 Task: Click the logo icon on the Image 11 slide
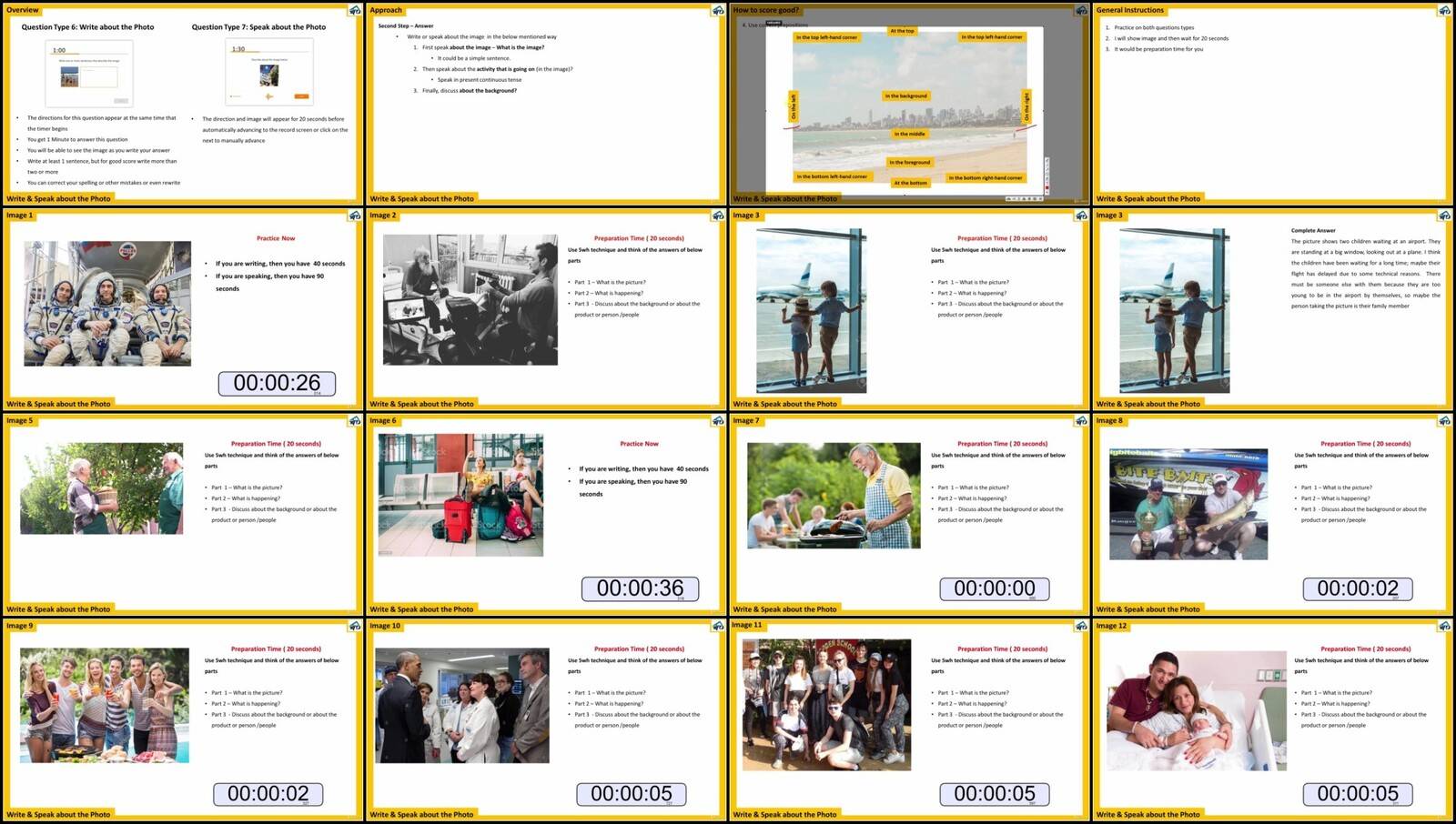tap(1081, 626)
